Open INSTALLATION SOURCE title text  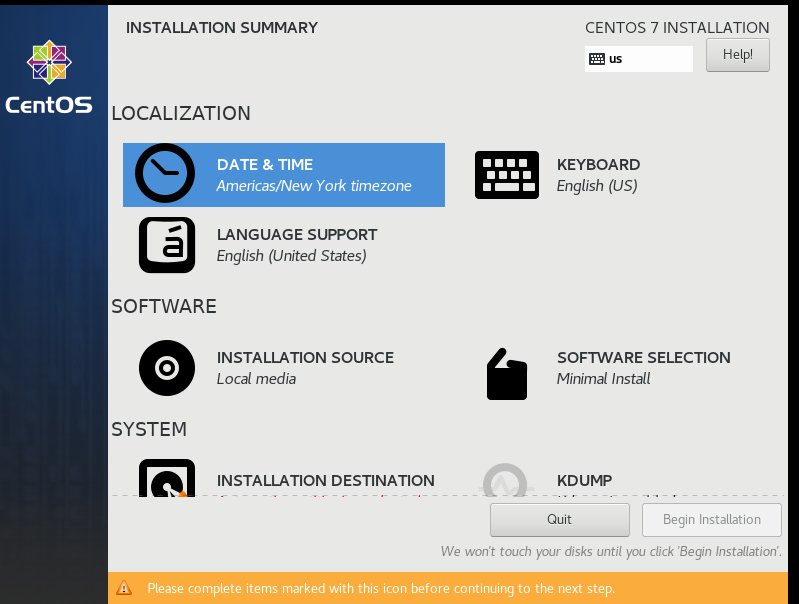click(x=305, y=357)
